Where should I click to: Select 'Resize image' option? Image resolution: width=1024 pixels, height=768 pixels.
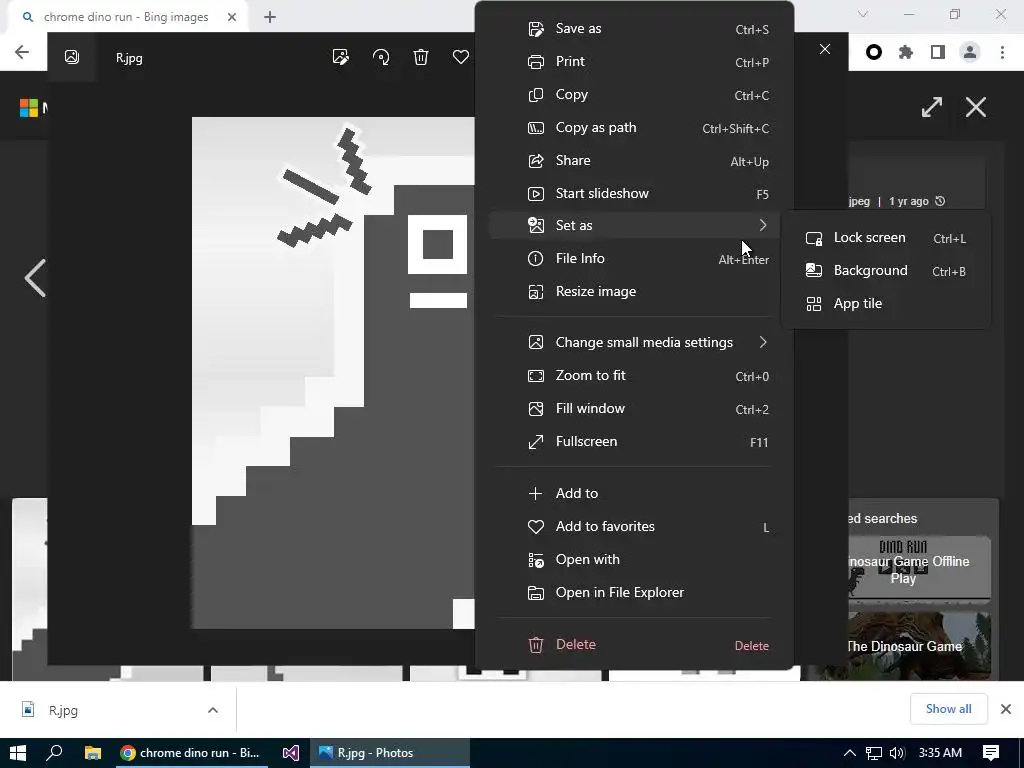pos(634,292)
